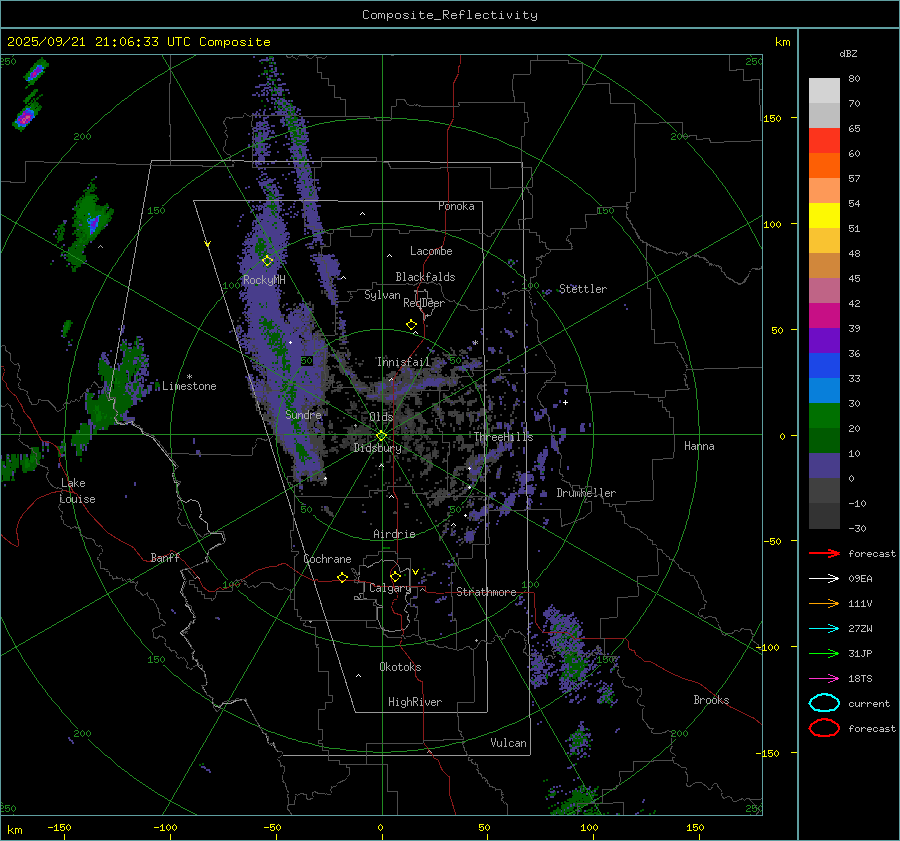Click the yellow diamond marker near Cochrane

(343, 578)
